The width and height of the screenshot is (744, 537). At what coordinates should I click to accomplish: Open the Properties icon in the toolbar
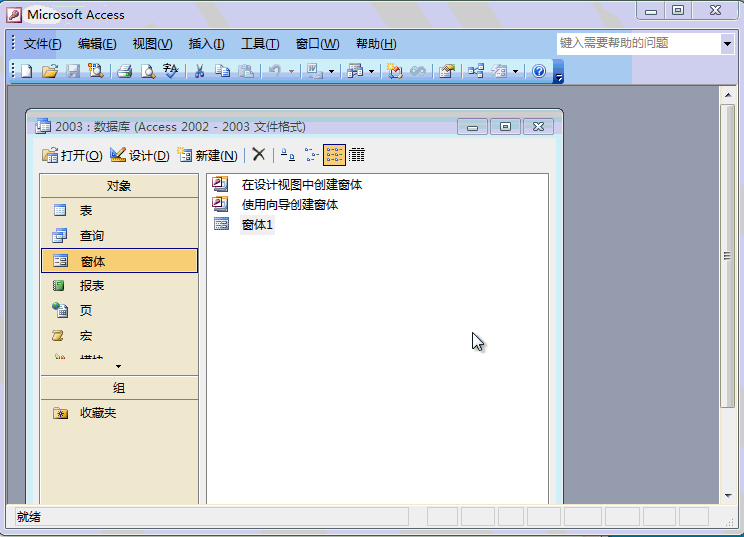447,72
